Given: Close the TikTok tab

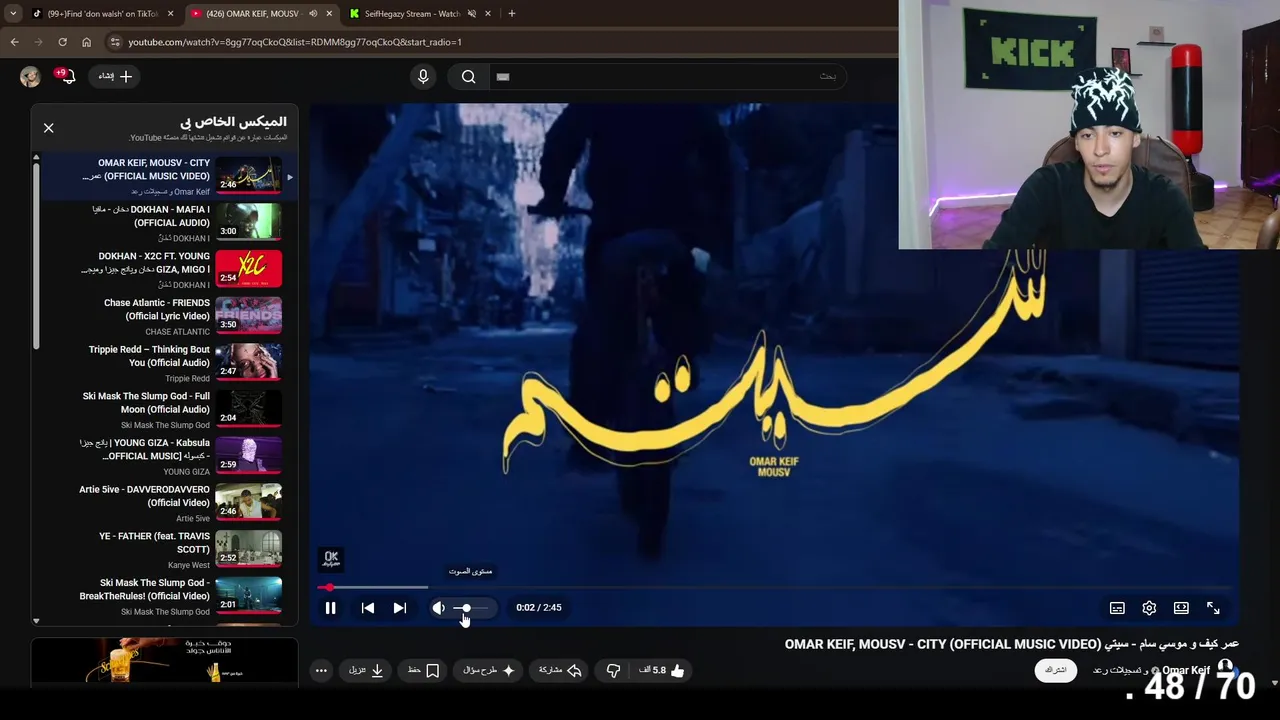Looking at the screenshot, I should point(170,14).
